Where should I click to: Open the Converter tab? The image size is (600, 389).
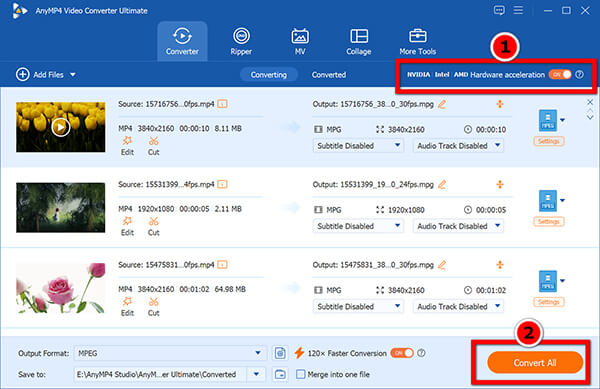click(182, 41)
